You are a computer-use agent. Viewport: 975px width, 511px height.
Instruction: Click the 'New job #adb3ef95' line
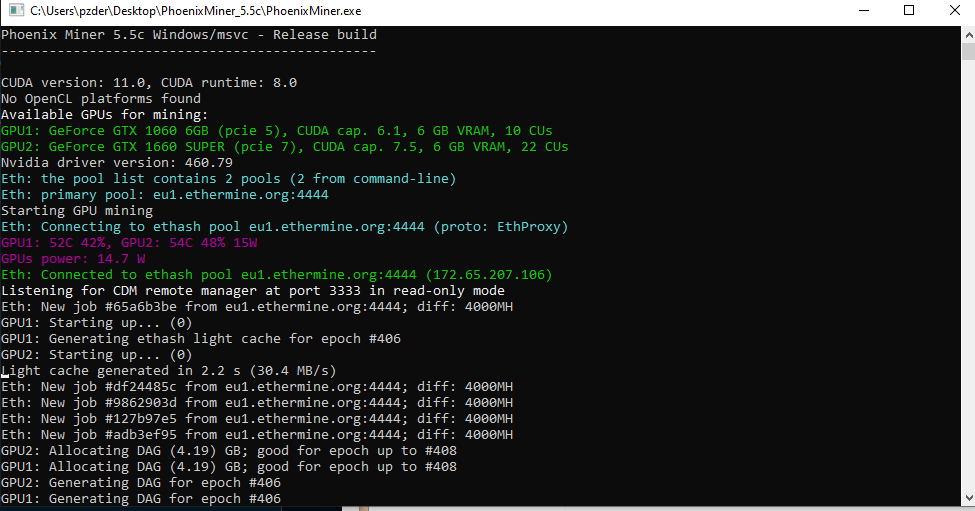click(257, 435)
